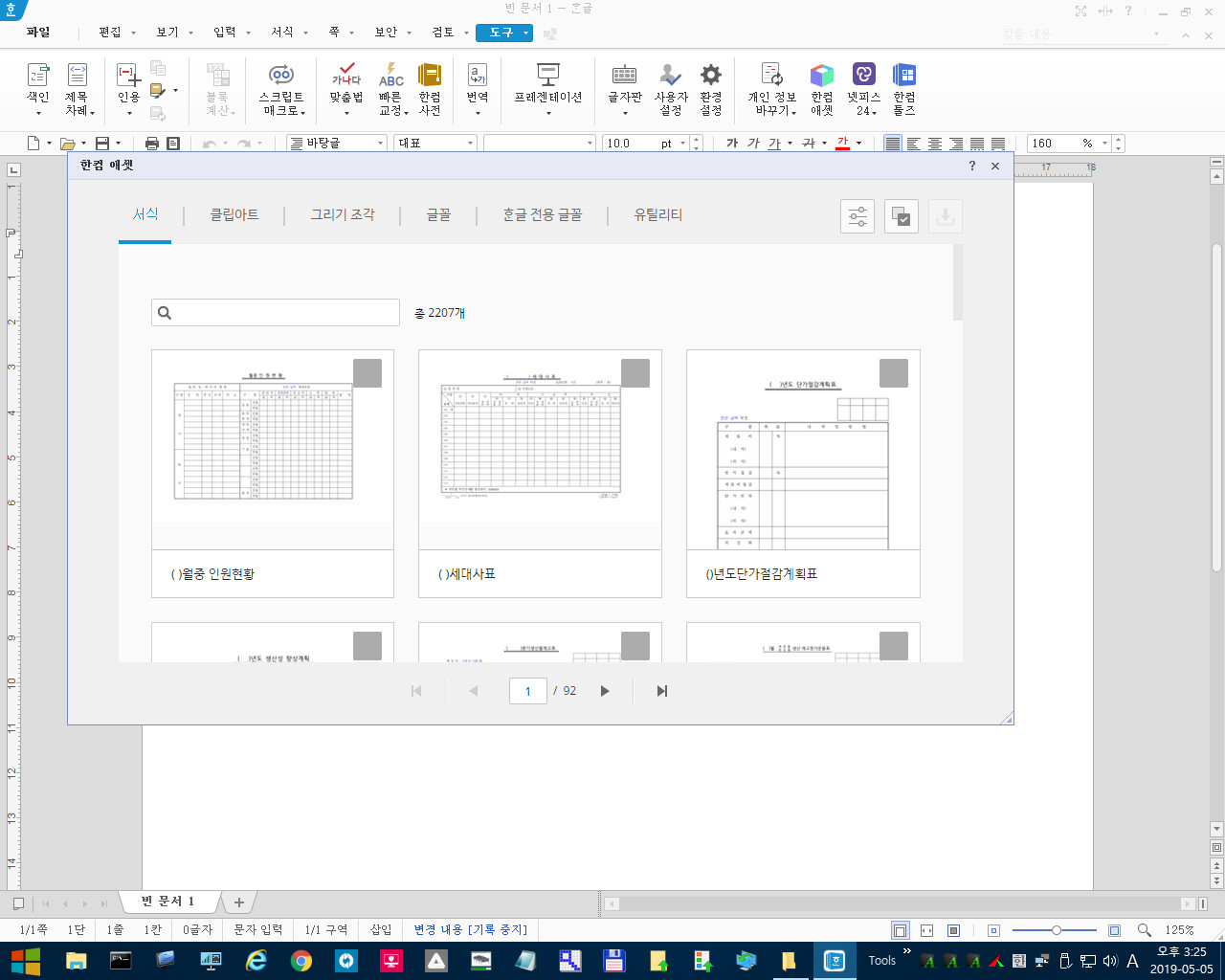Switch to 클립아트 tab

point(234,215)
